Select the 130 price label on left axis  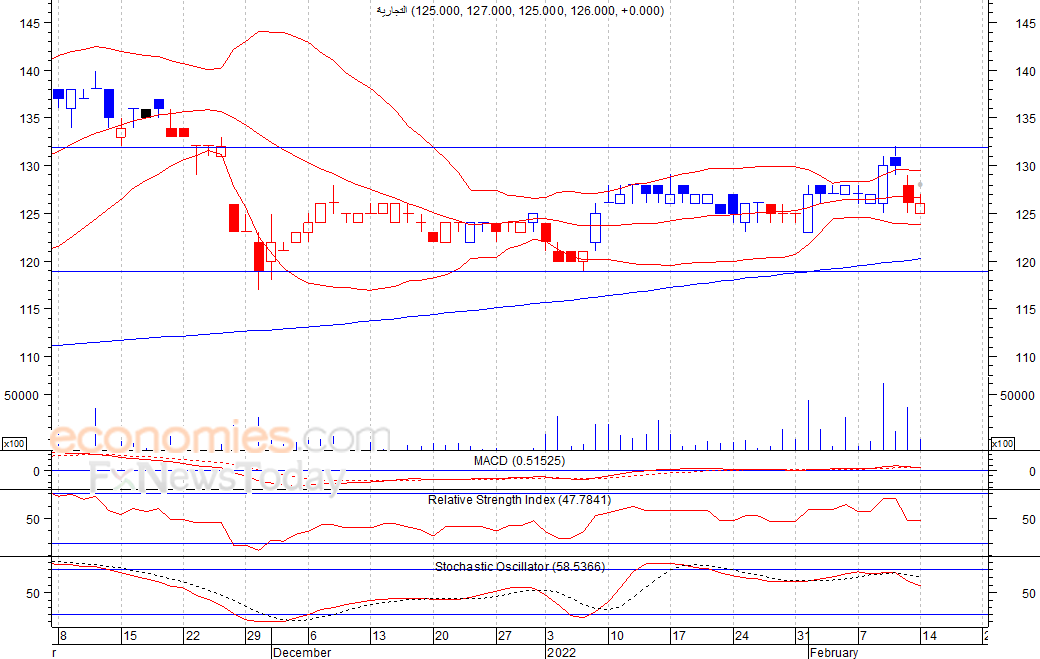click(30, 167)
